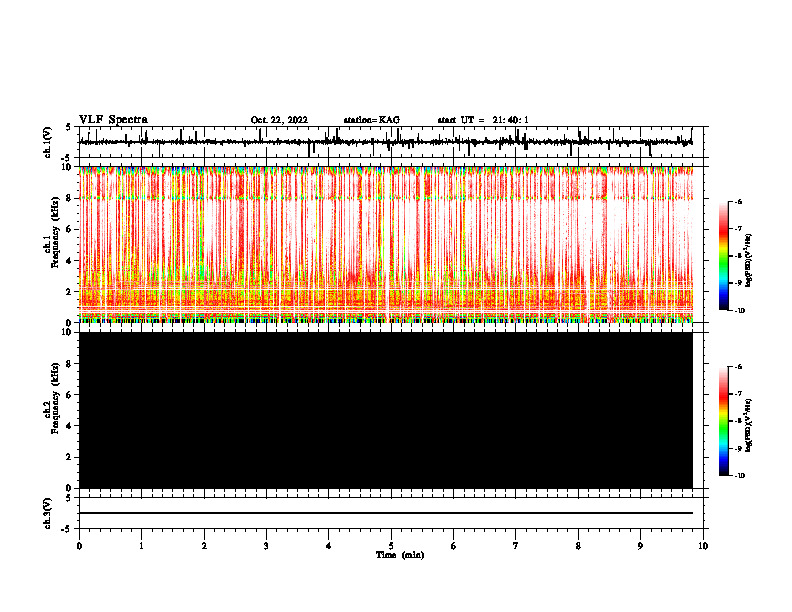Click the flat ch.3 voltage line
Viewport: 792px width, 612px height.
coord(386,513)
